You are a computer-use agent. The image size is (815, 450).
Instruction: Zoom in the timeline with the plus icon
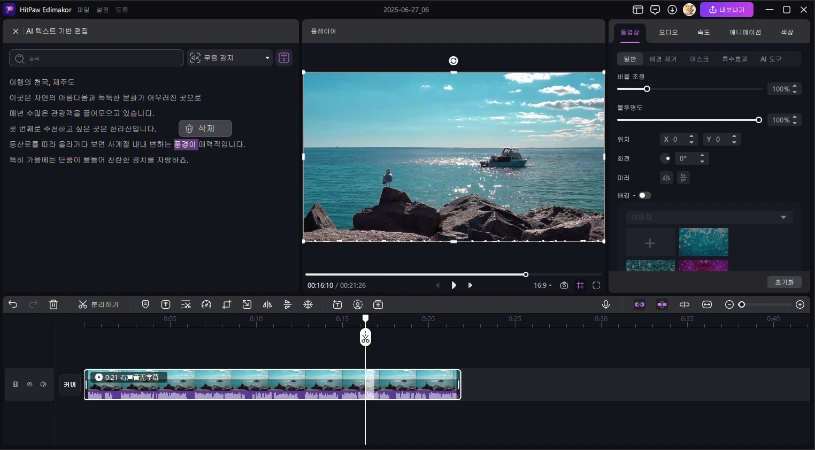800,305
